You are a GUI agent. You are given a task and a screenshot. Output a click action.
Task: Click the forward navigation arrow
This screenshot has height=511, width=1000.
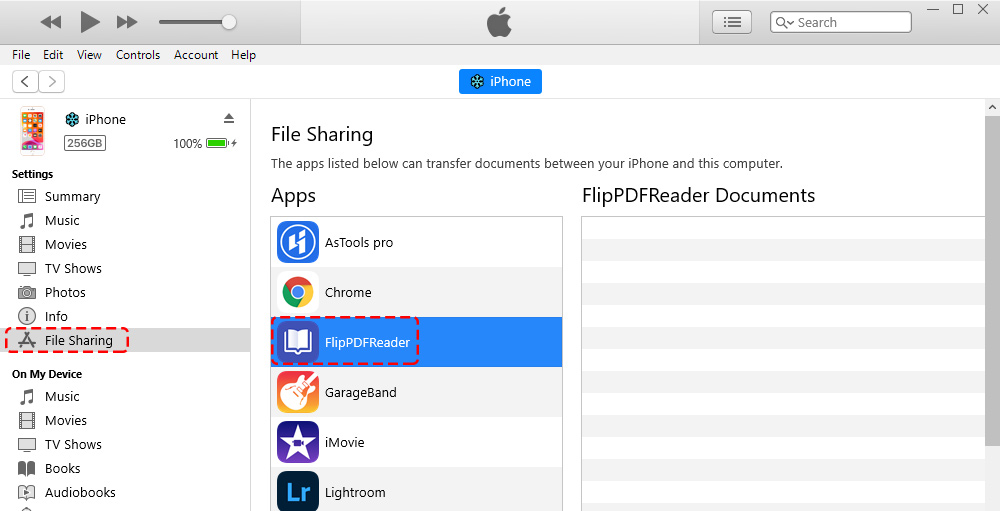coord(52,81)
